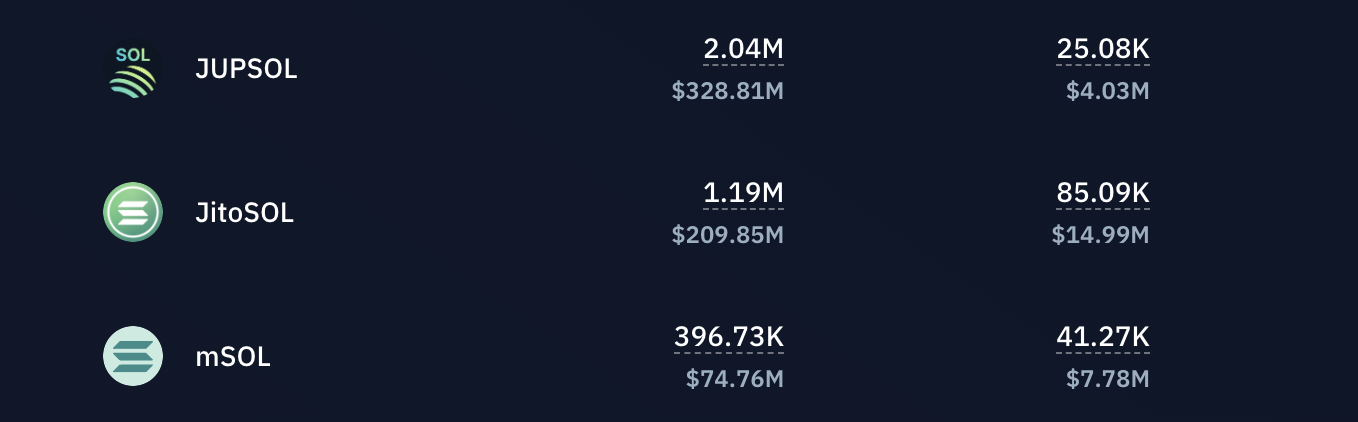Click the $14.99M USD value

coord(1101,236)
